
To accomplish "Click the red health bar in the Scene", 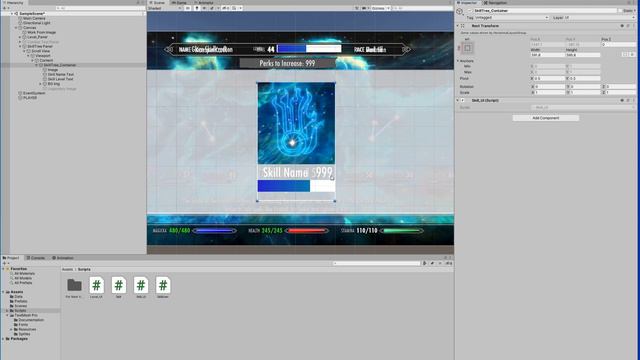I will pyautogui.click(x=306, y=231).
